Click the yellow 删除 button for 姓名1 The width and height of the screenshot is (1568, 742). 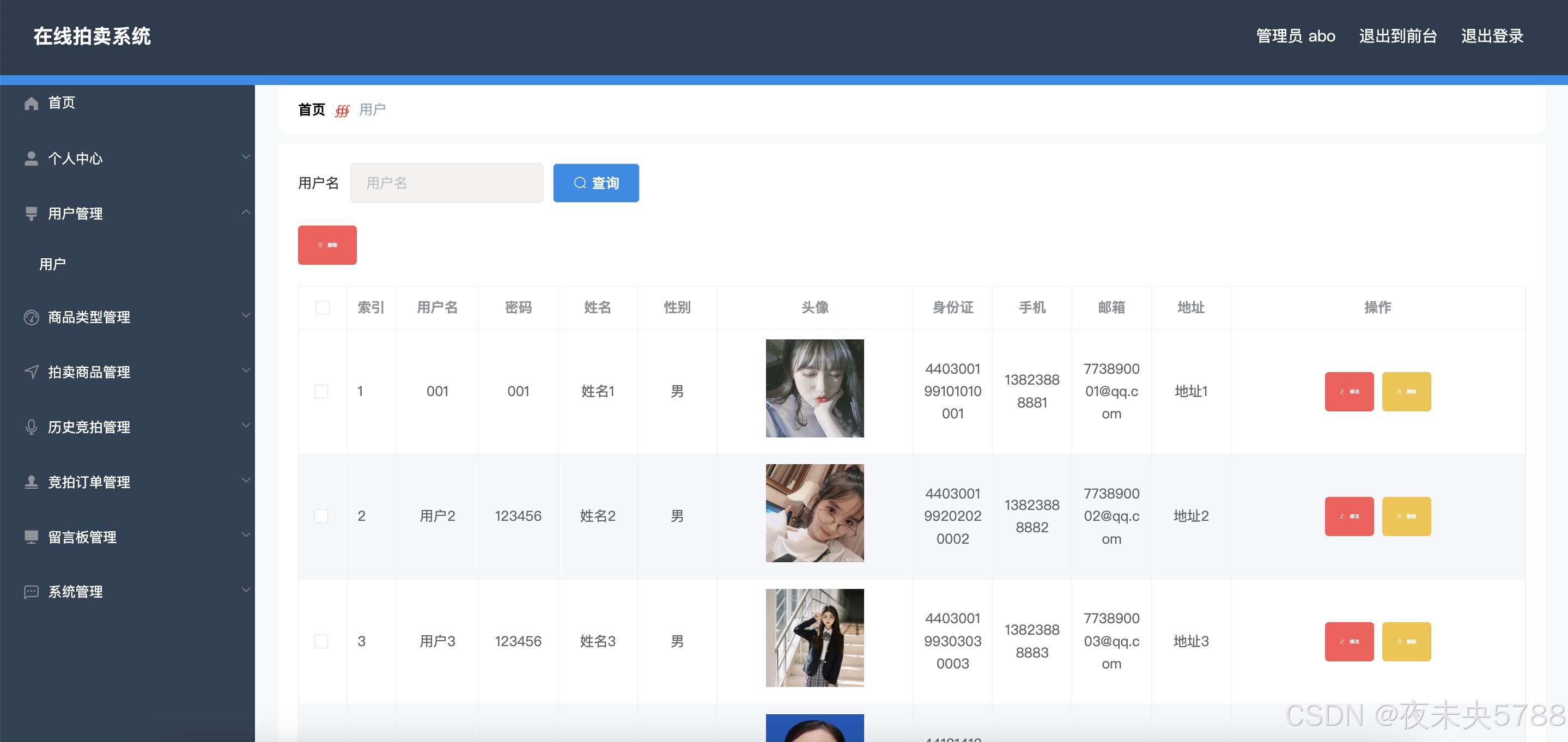(1406, 391)
